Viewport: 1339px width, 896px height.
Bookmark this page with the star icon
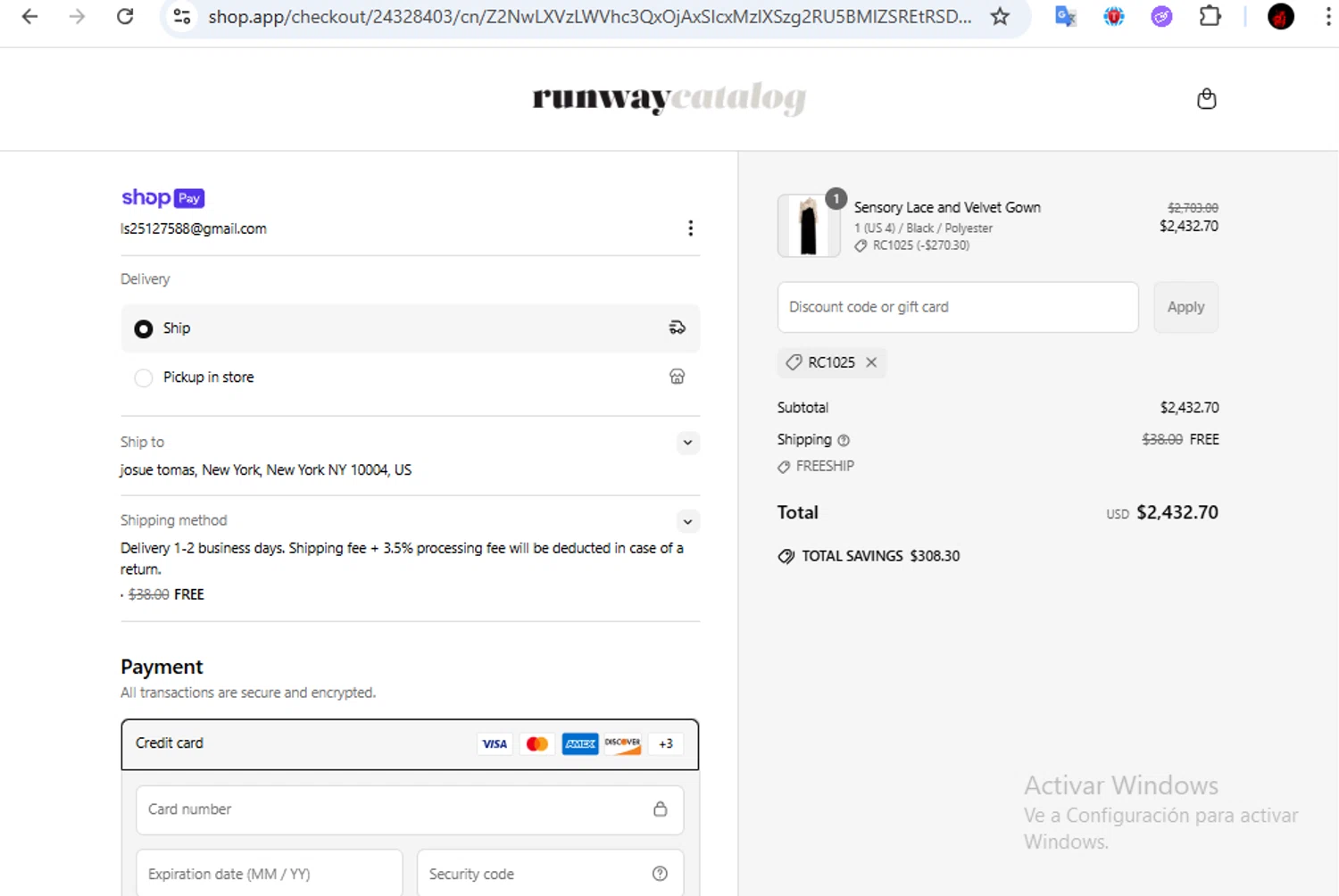click(x=1000, y=16)
